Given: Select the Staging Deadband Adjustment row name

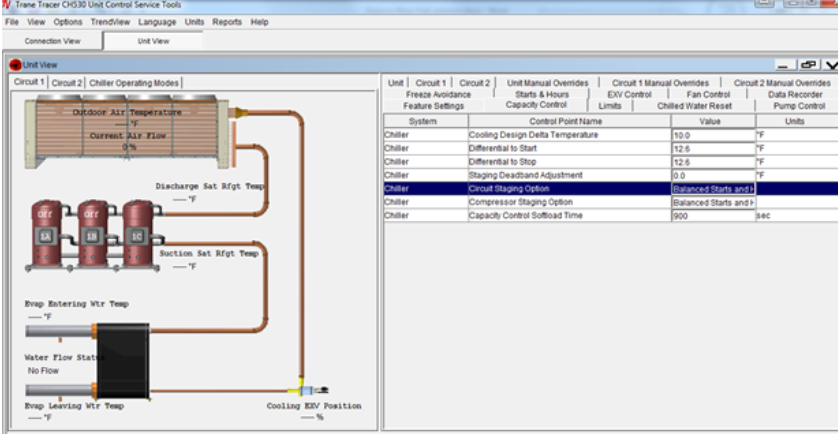Looking at the screenshot, I should tap(525, 175).
